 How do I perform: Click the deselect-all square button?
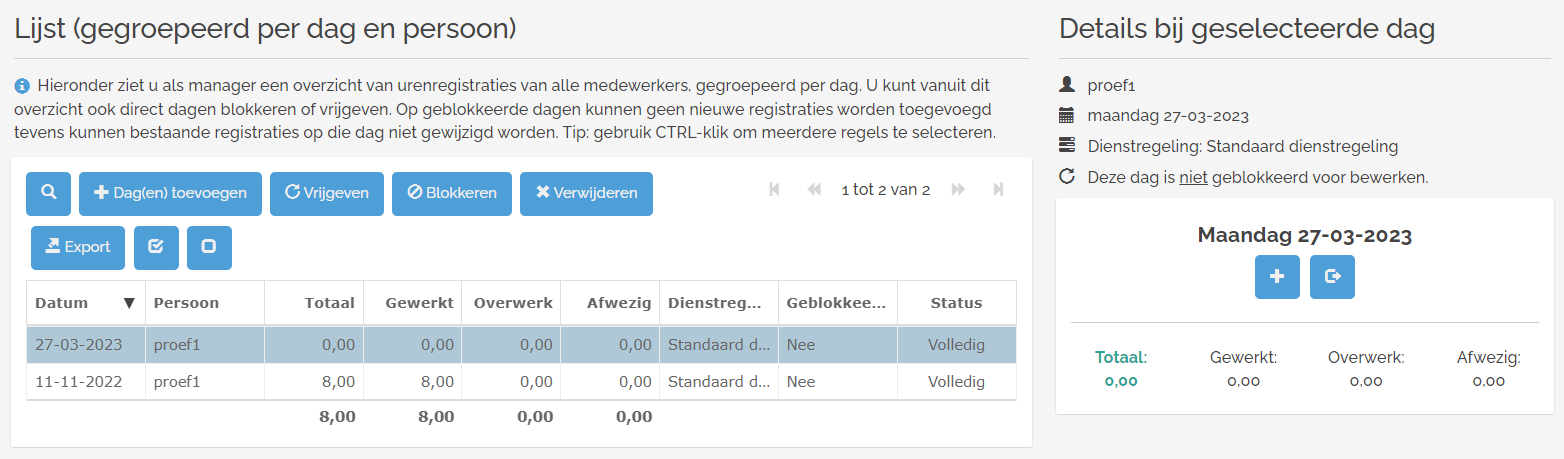[x=209, y=248]
